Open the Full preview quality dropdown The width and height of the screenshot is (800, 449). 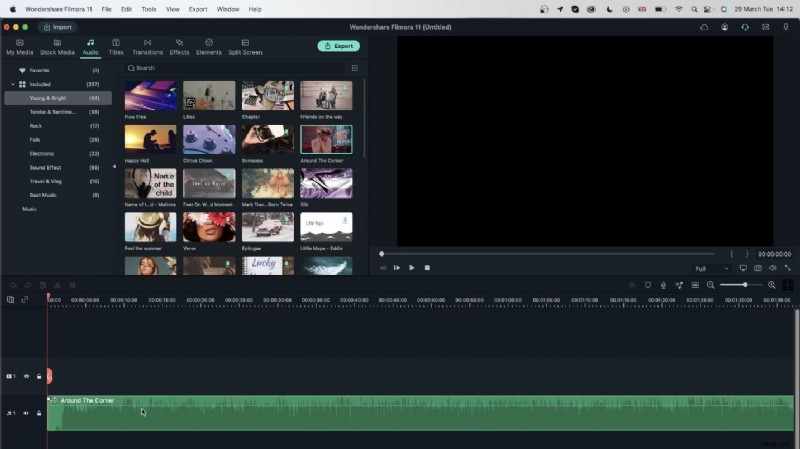[711, 268]
